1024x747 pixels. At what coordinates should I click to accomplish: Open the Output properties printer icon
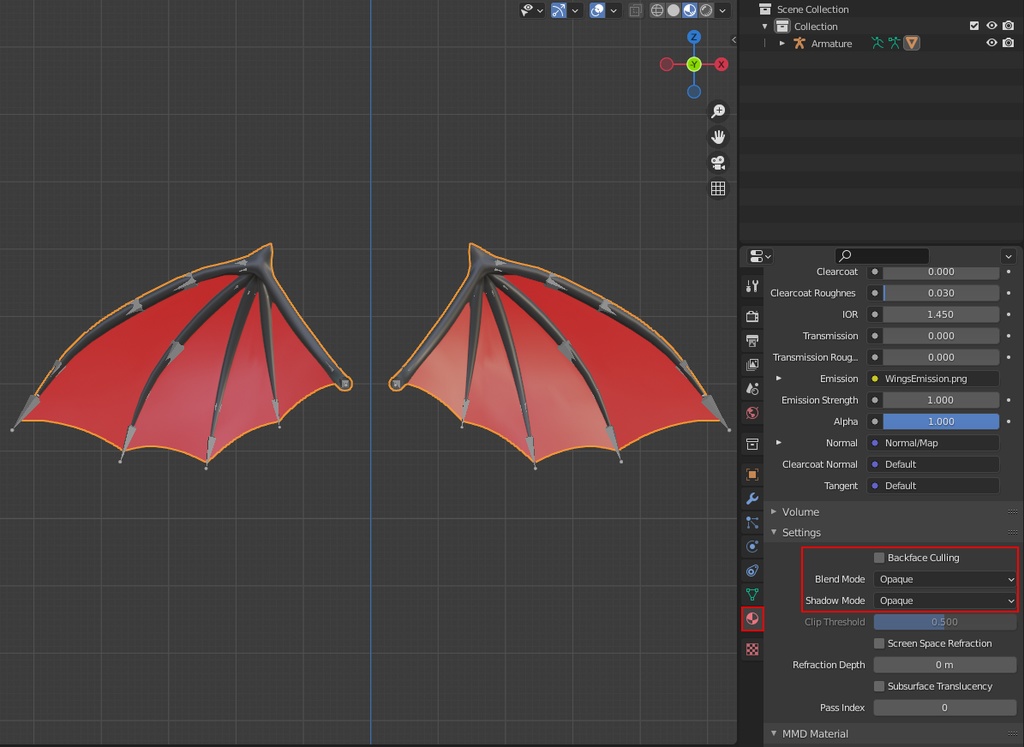coord(752,340)
